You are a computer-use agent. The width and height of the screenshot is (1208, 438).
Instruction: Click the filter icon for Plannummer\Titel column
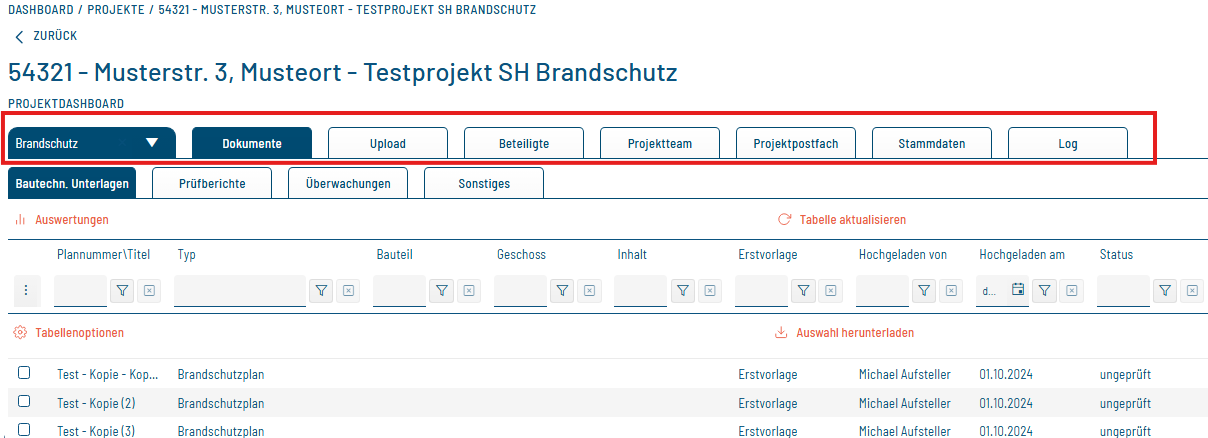click(x=122, y=291)
